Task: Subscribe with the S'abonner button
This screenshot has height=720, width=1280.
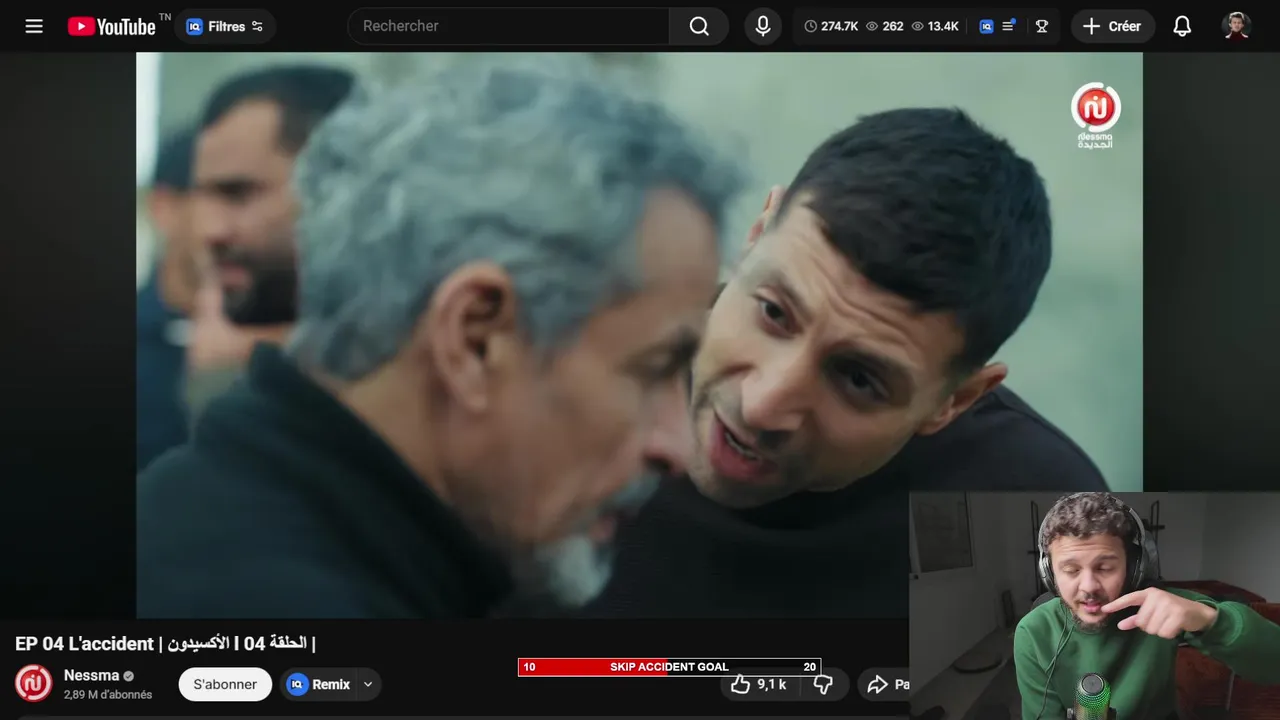Action: 225,684
